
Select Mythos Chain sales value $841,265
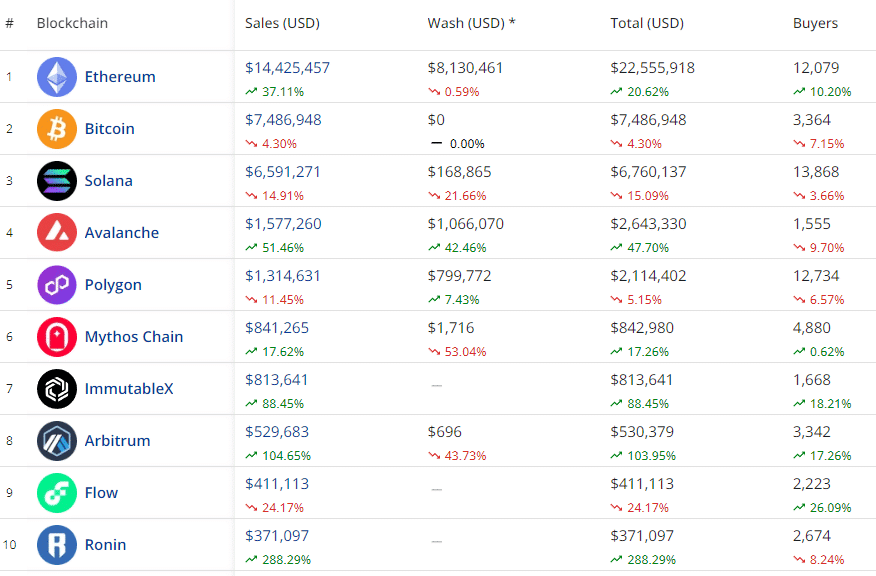[277, 327]
